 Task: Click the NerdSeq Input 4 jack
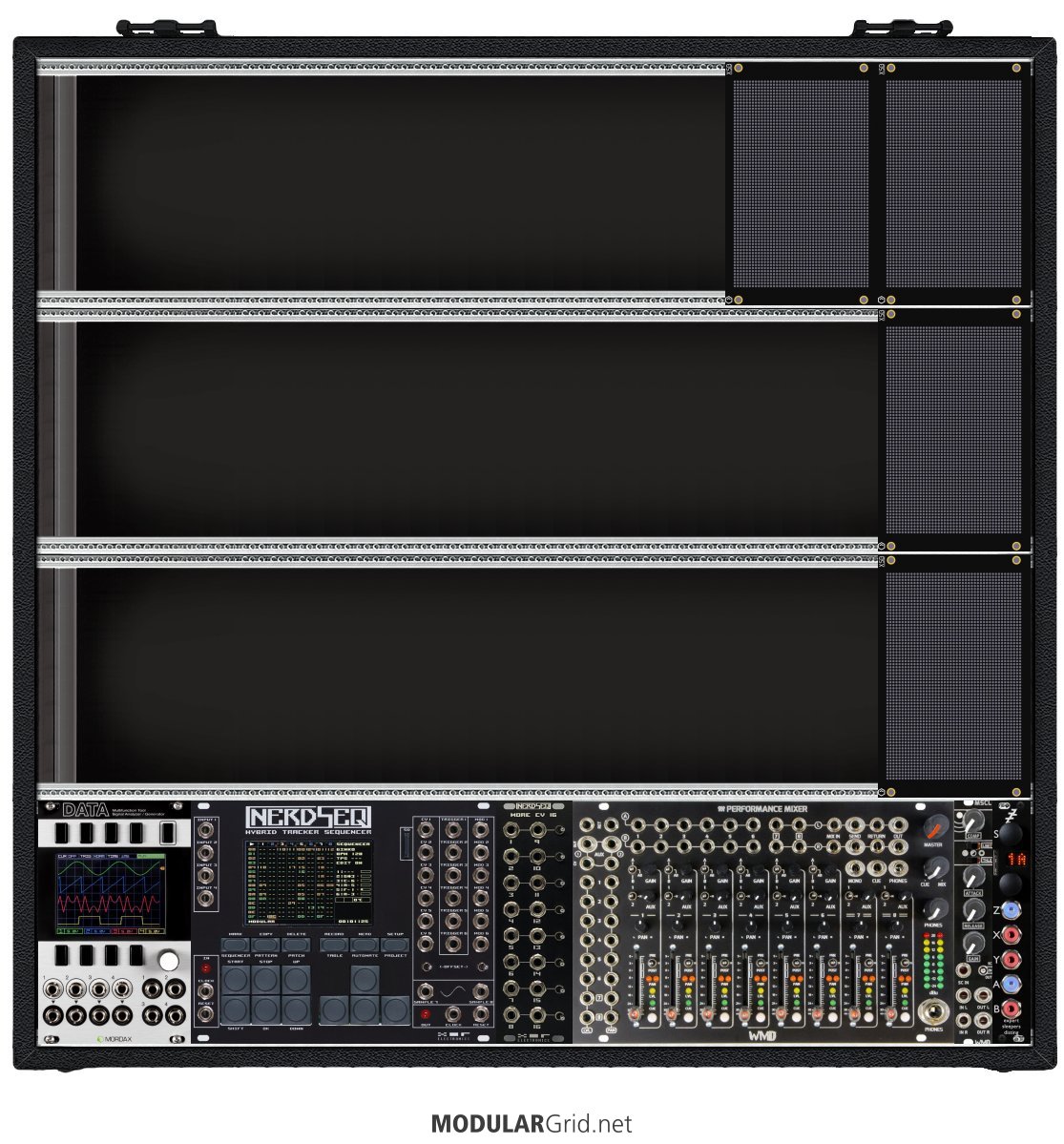pos(206,898)
